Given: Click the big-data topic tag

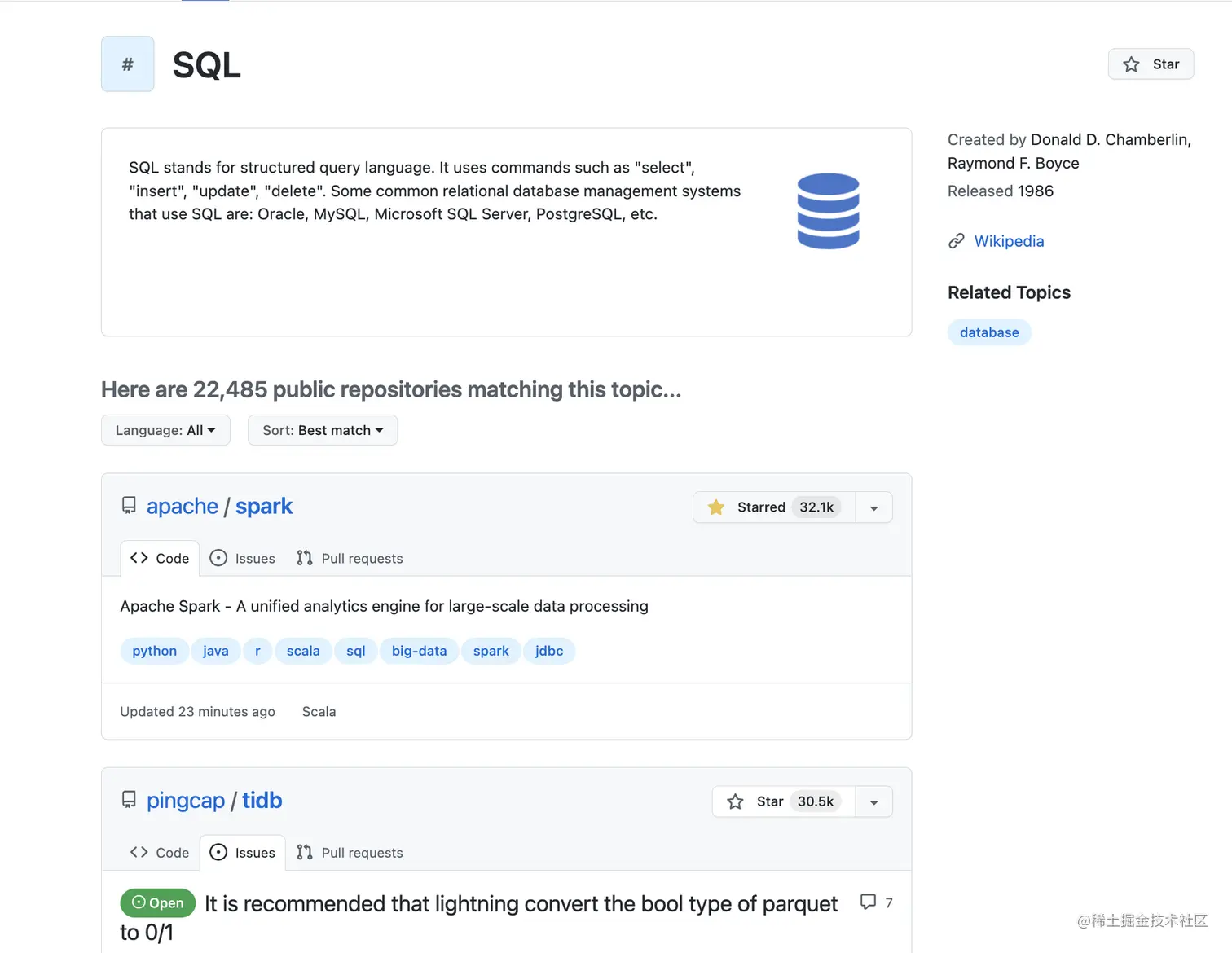Looking at the screenshot, I should click(419, 651).
